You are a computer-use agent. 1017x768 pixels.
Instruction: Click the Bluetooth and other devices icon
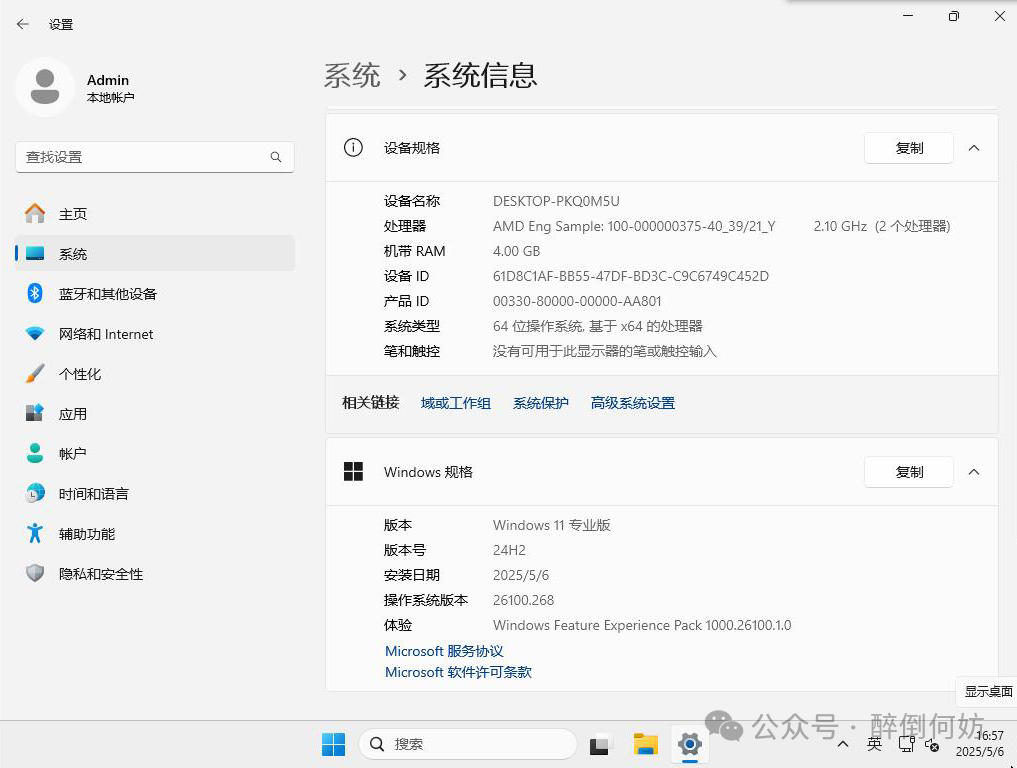(35, 293)
